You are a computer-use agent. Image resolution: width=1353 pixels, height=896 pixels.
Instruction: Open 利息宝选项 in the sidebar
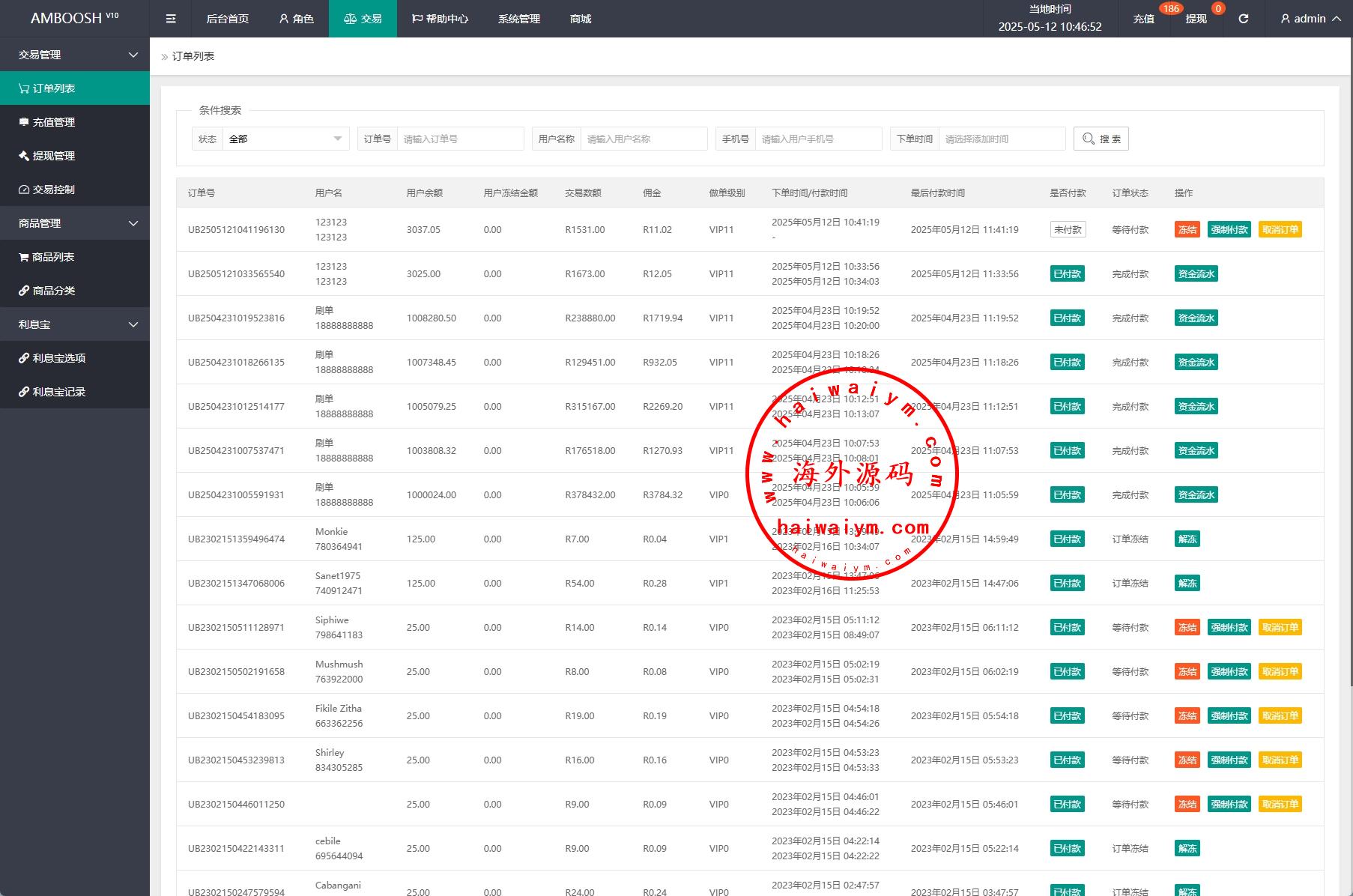pyautogui.click(x=59, y=358)
